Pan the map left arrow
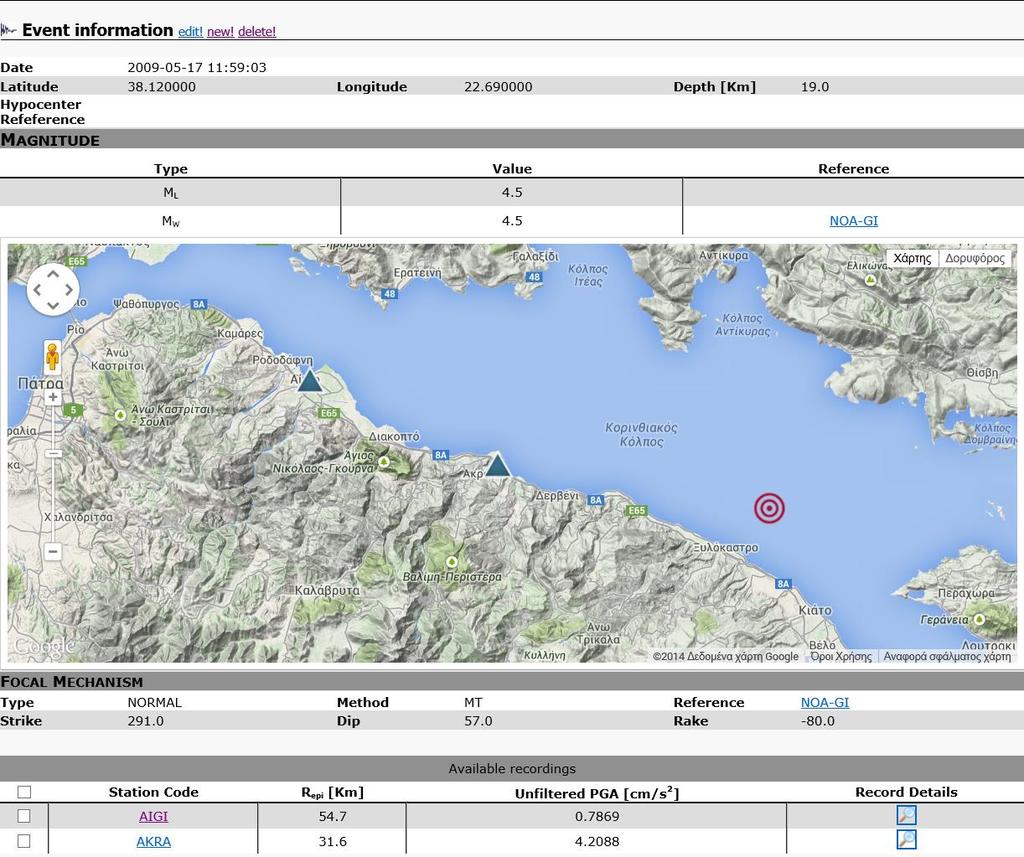The height and width of the screenshot is (857, 1024). 38,289
